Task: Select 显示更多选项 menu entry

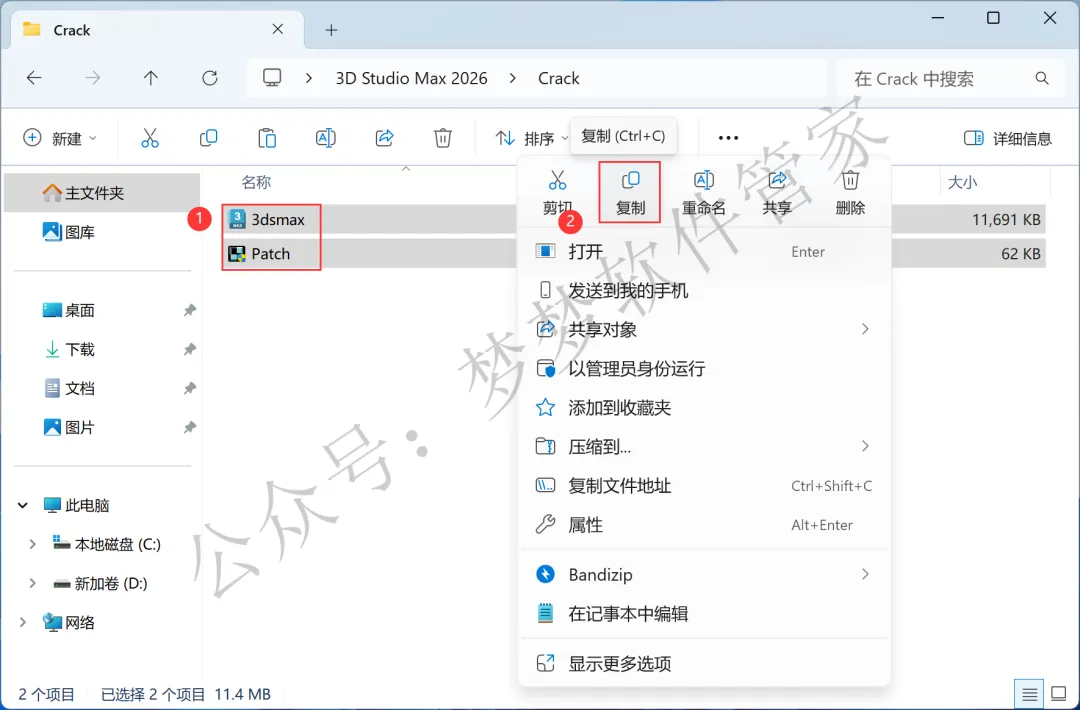Action: point(704,663)
